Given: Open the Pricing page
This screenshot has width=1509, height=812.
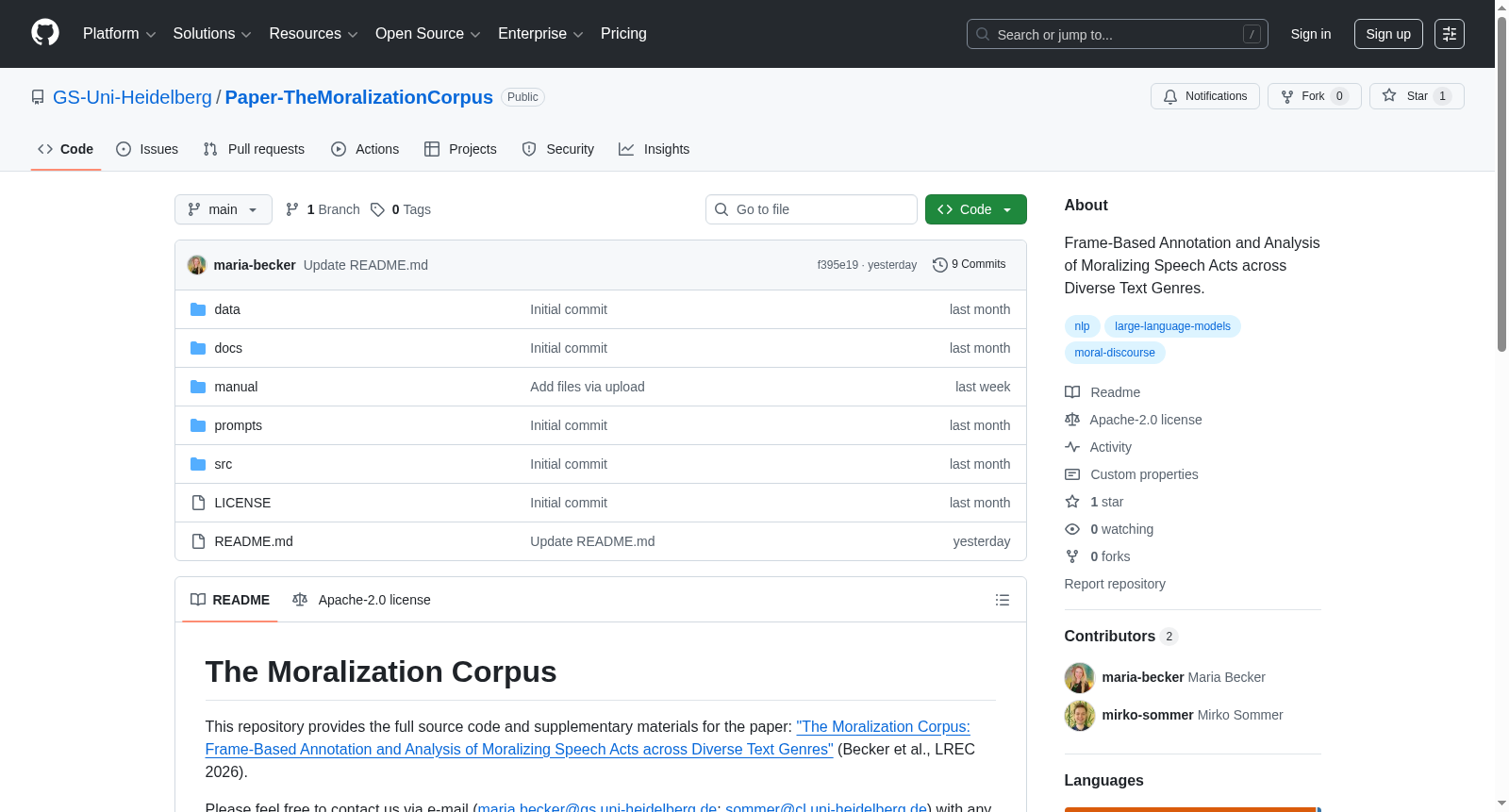Looking at the screenshot, I should (x=623, y=34).
